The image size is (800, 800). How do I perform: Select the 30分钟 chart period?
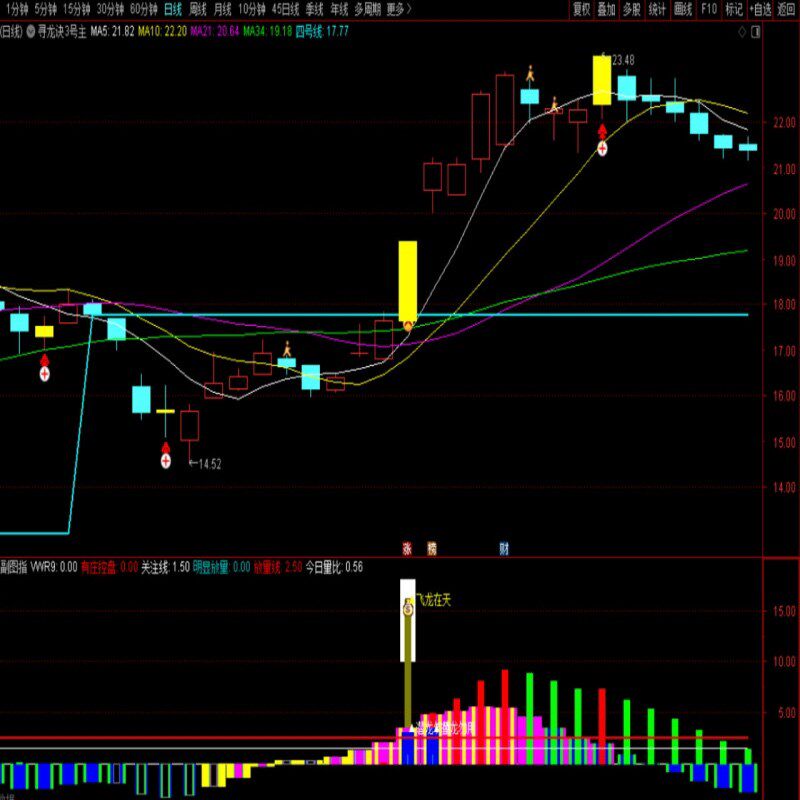110,9
